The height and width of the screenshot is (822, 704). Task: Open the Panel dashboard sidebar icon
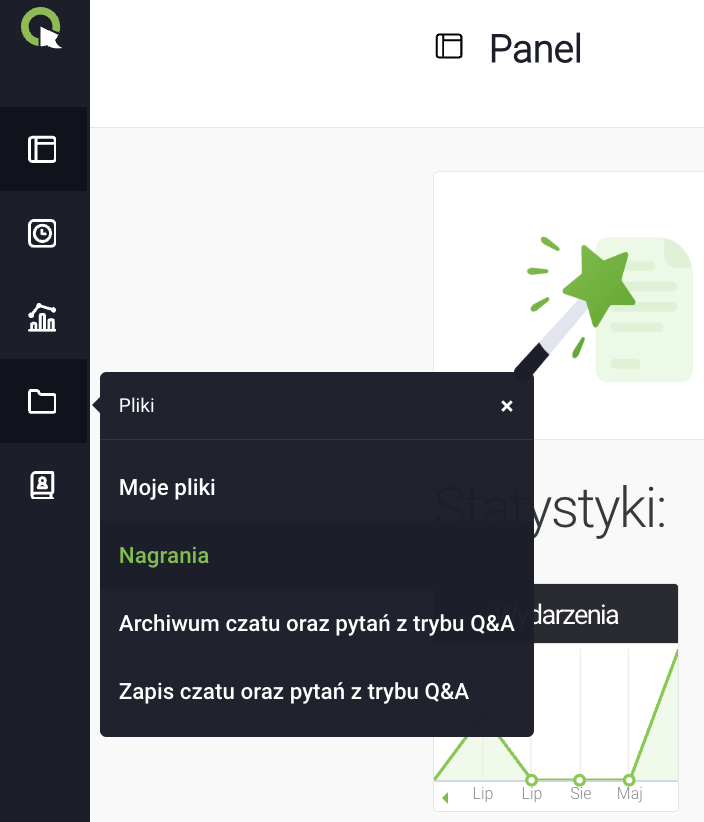pos(42,149)
